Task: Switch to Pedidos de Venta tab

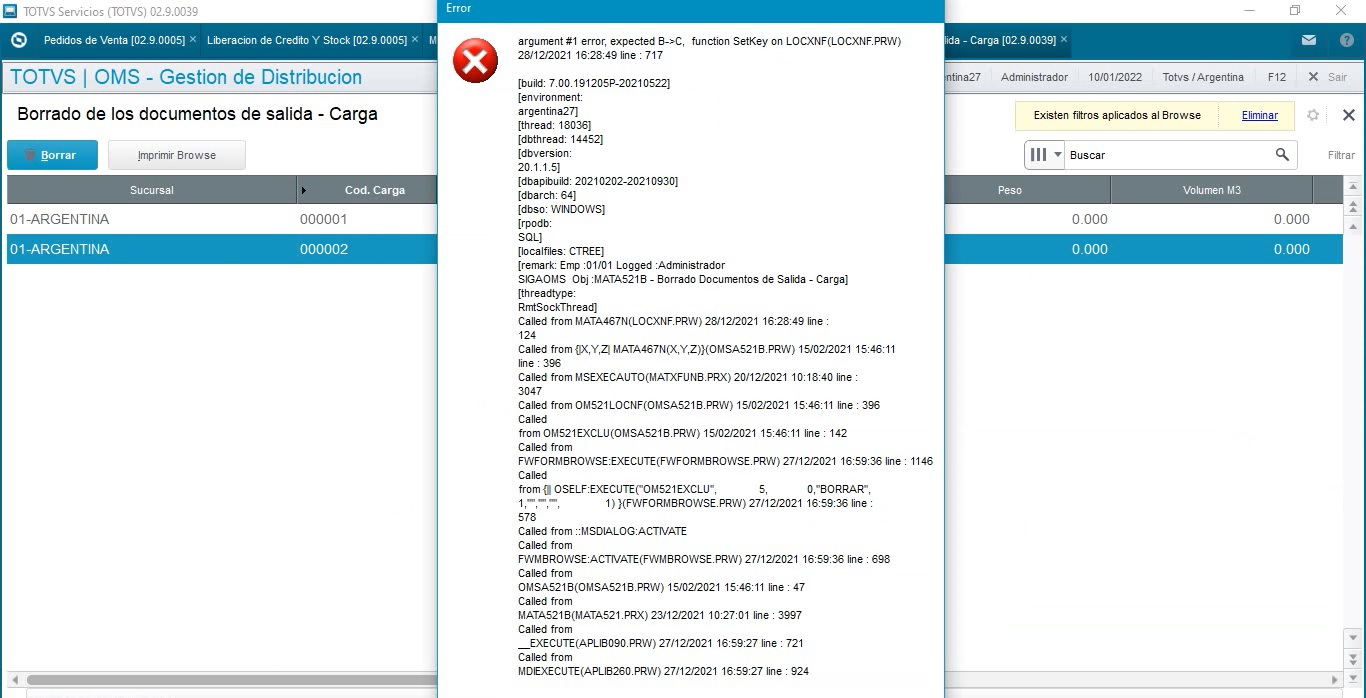Action: (x=114, y=40)
